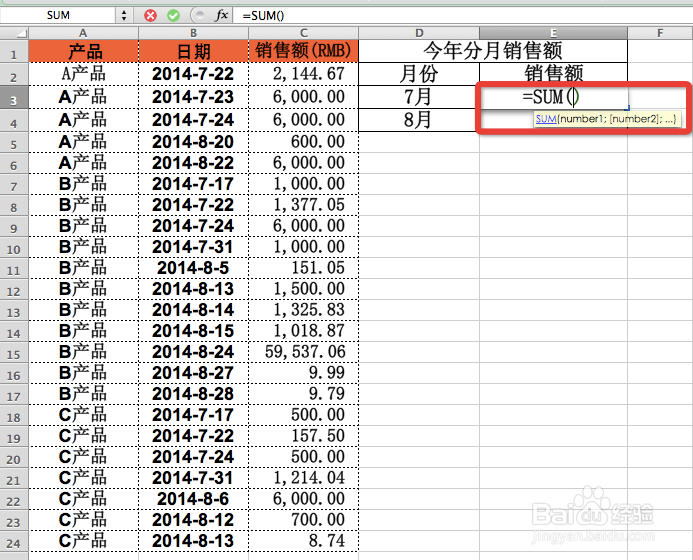Select the cell with 151.05

pos(304,268)
